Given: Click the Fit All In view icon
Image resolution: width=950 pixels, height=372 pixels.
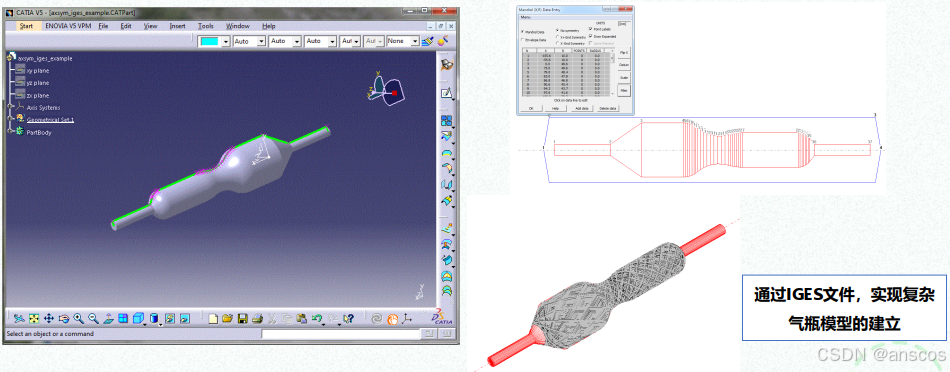Looking at the screenshot, I should (x=35, y=318).
